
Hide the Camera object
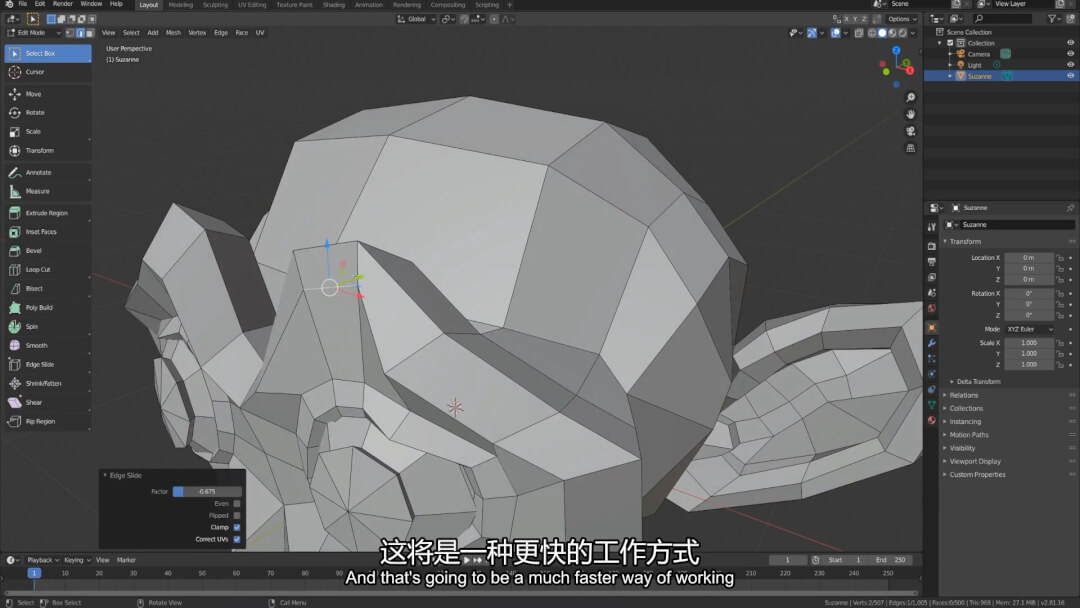pyautogui.click(x=1070, y=54)
